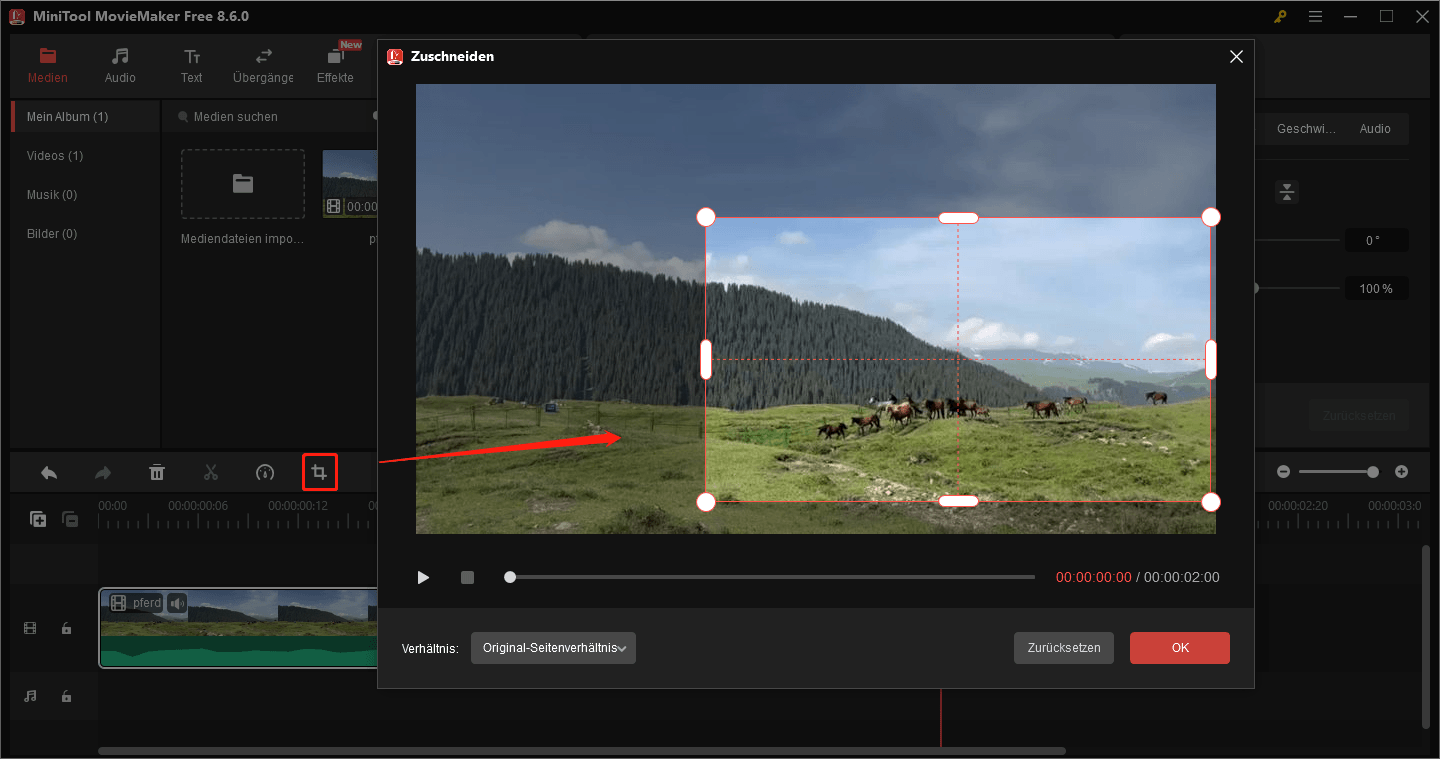Click the rotation 0° value field
1440x759 pixels.
pos(1376,240)
